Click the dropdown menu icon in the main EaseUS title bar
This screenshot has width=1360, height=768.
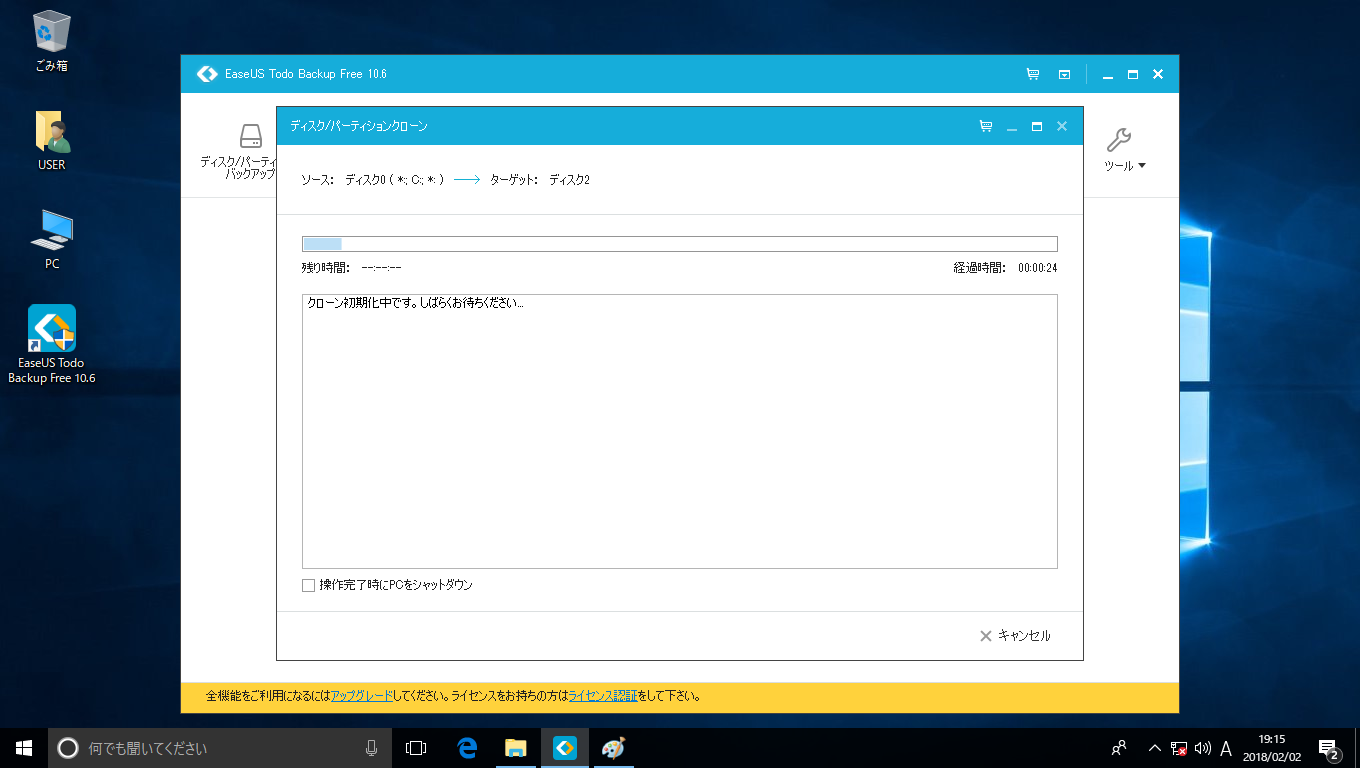[x=1065, y=74]
